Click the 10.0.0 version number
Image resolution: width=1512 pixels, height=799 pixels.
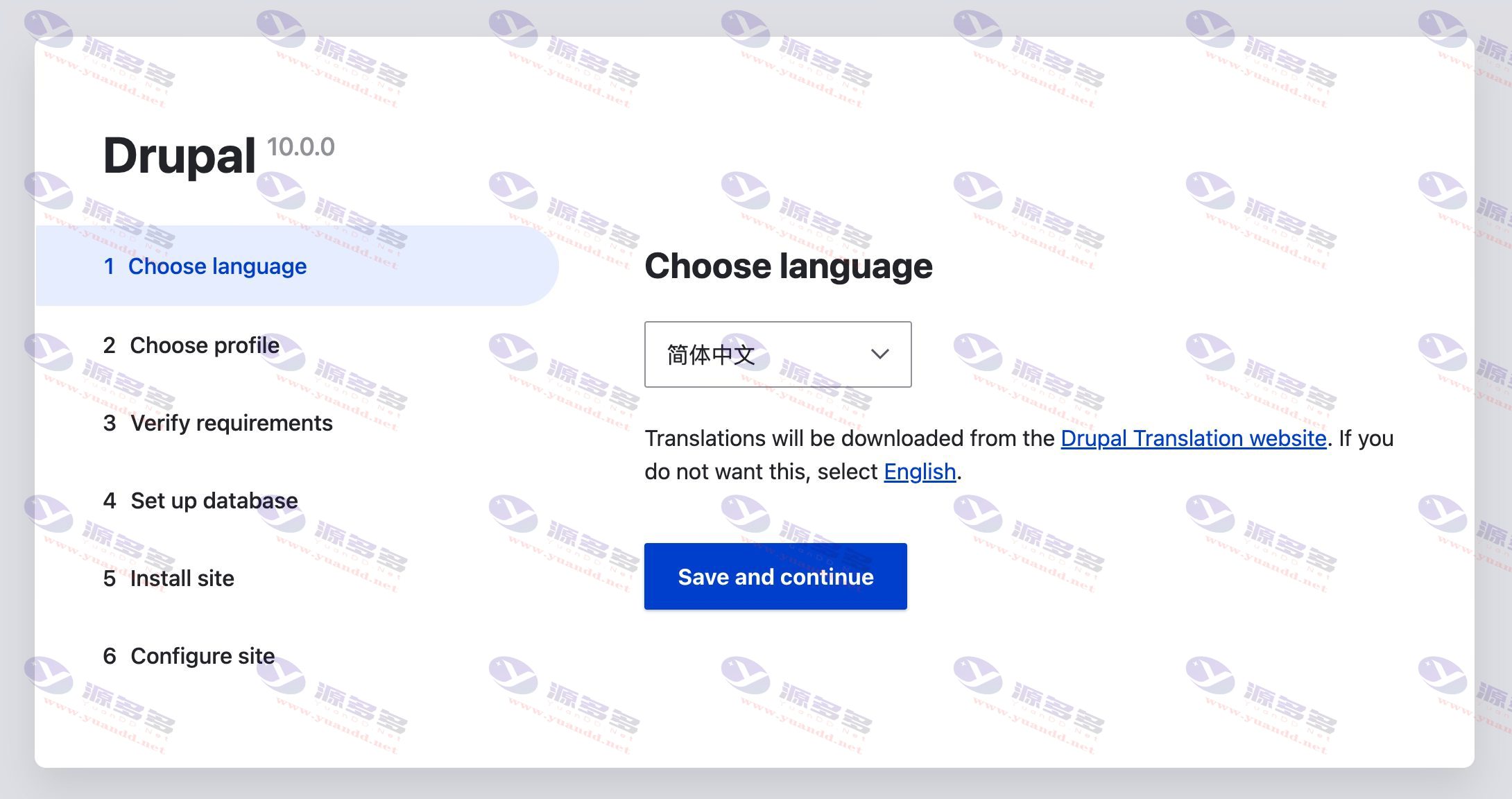[x=301, y=146]
